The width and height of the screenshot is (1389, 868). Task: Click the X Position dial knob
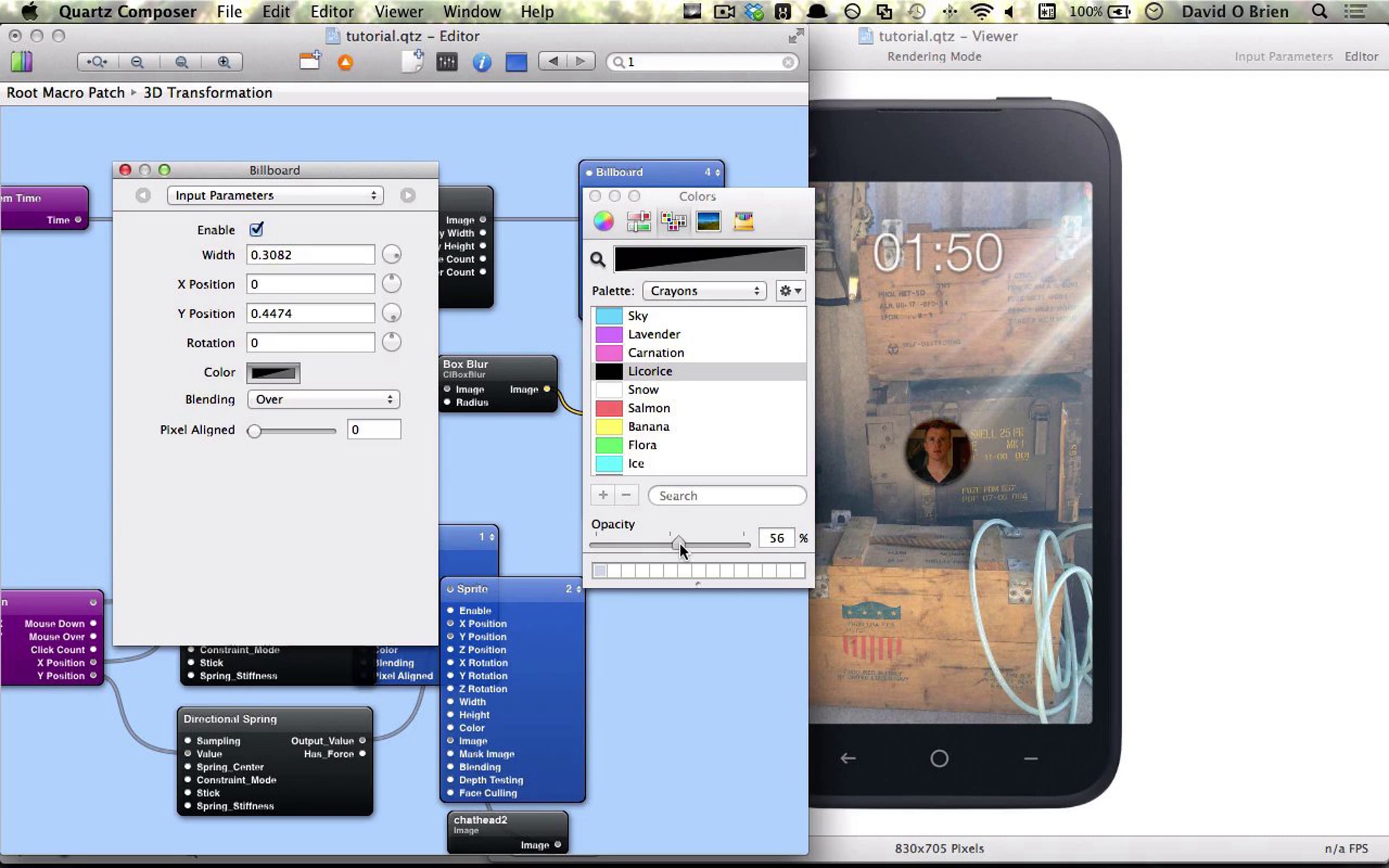(392, 284)
